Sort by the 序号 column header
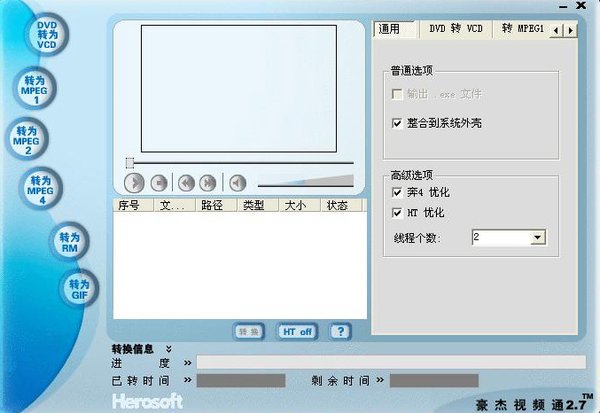 (x=133, y=205)
